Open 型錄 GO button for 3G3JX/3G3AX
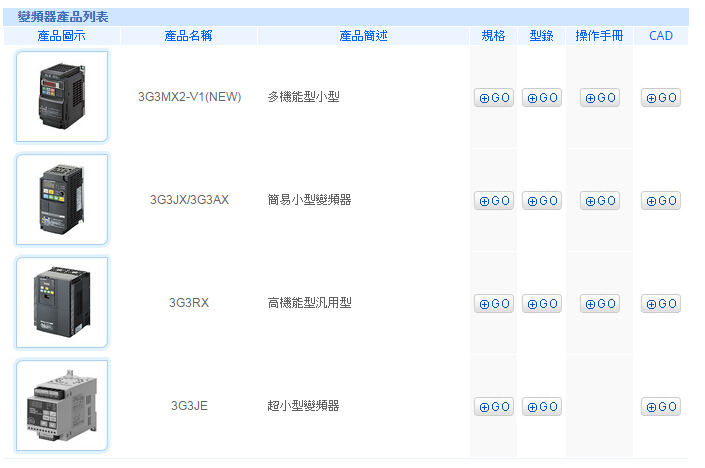This screenshot has width=705, height=468. tap(542, 201)
